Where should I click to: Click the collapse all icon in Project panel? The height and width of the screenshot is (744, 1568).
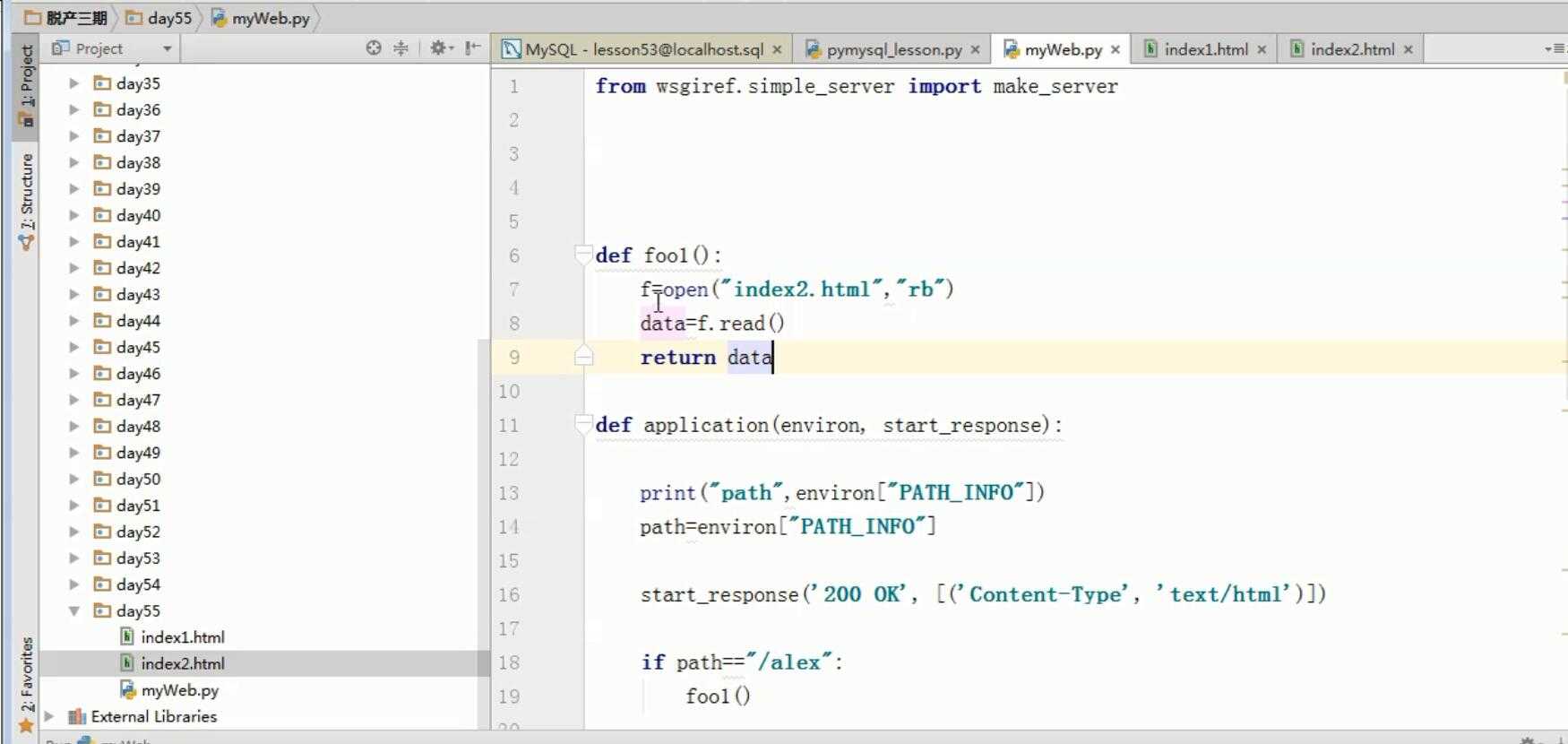click(401, 48)
